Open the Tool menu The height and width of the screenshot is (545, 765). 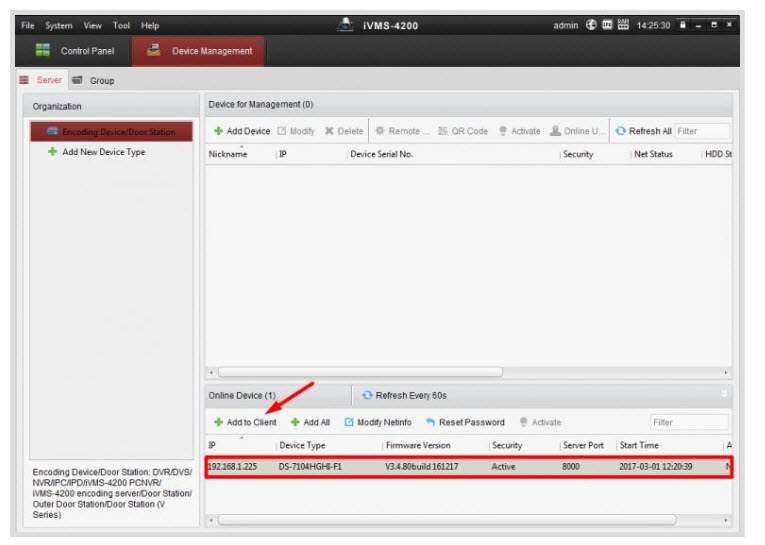tap(121, 25)
